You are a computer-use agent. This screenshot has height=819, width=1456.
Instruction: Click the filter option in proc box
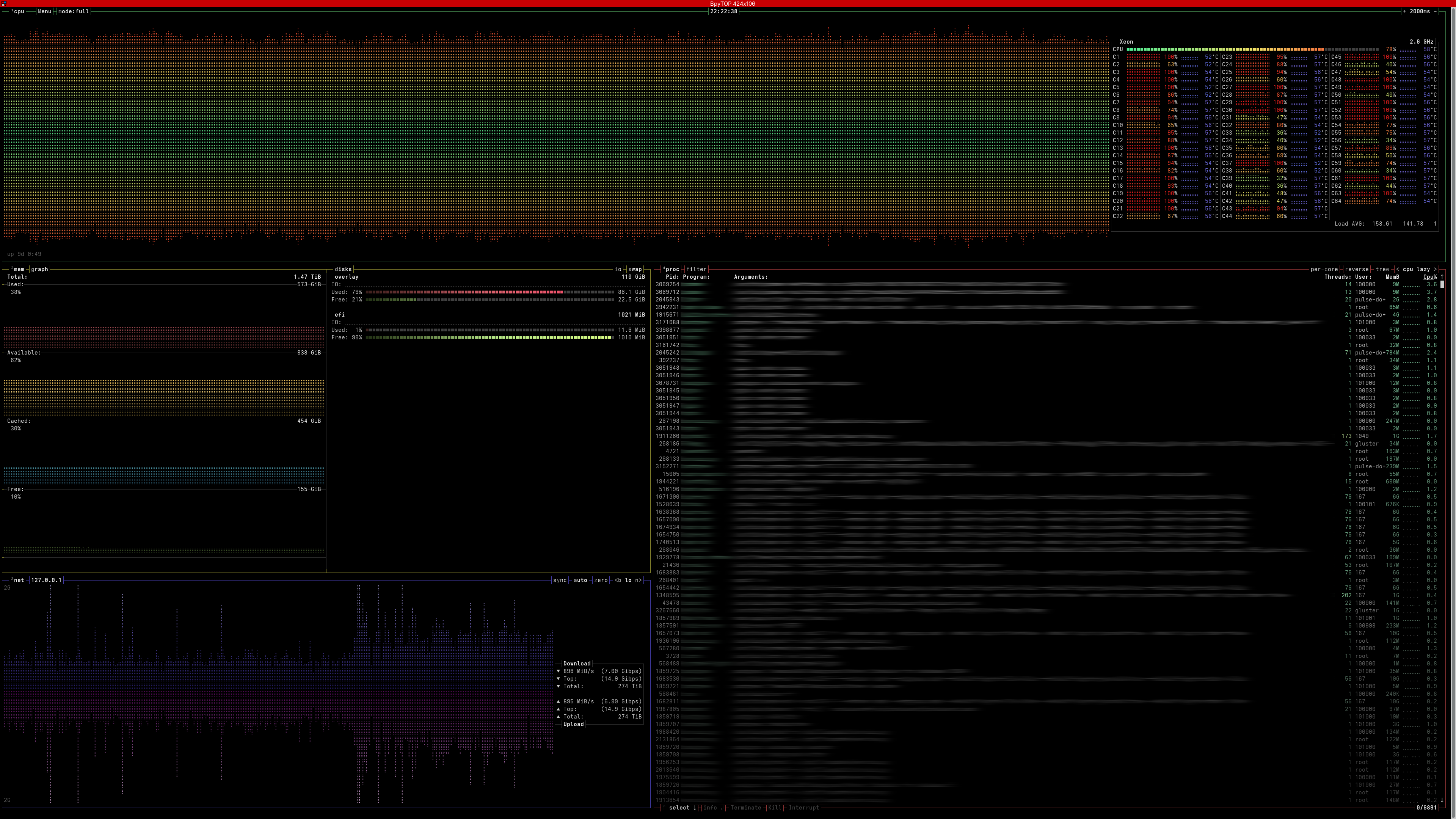click(697, 269)
